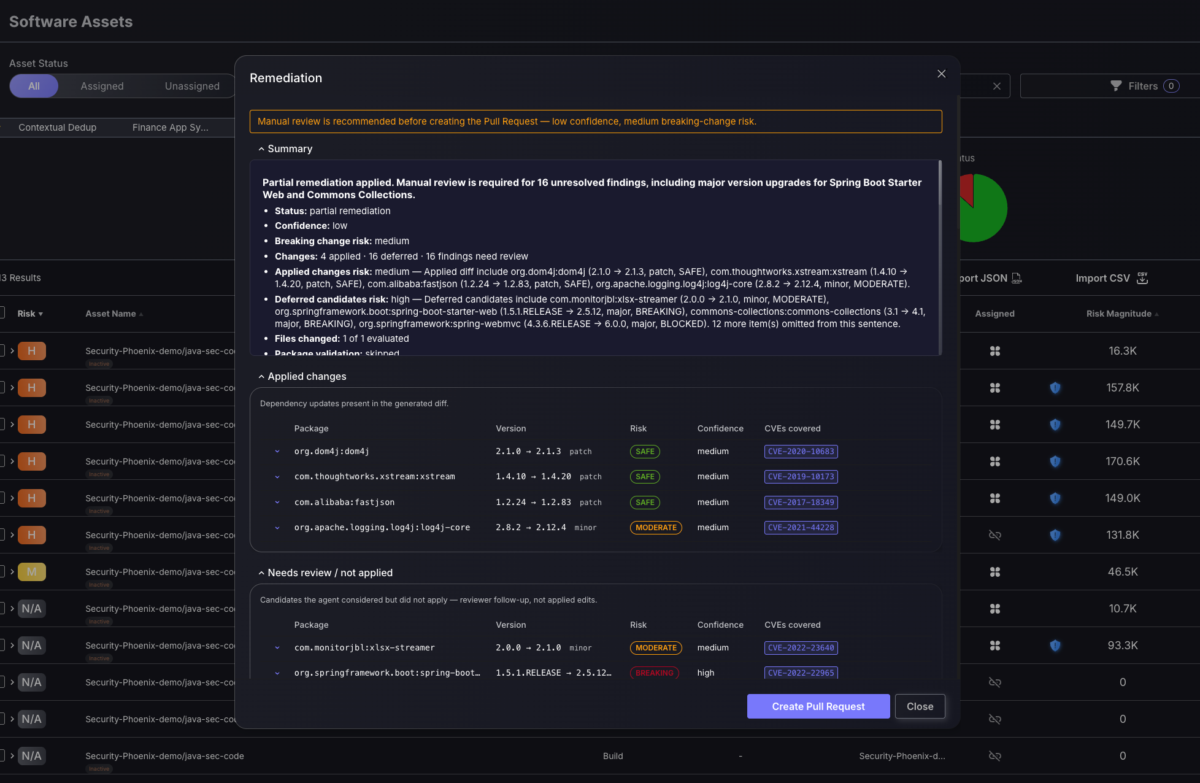Screen dimensions: 1200x783
Task: Select the Assigned asset status option
Action: point(102,86)
